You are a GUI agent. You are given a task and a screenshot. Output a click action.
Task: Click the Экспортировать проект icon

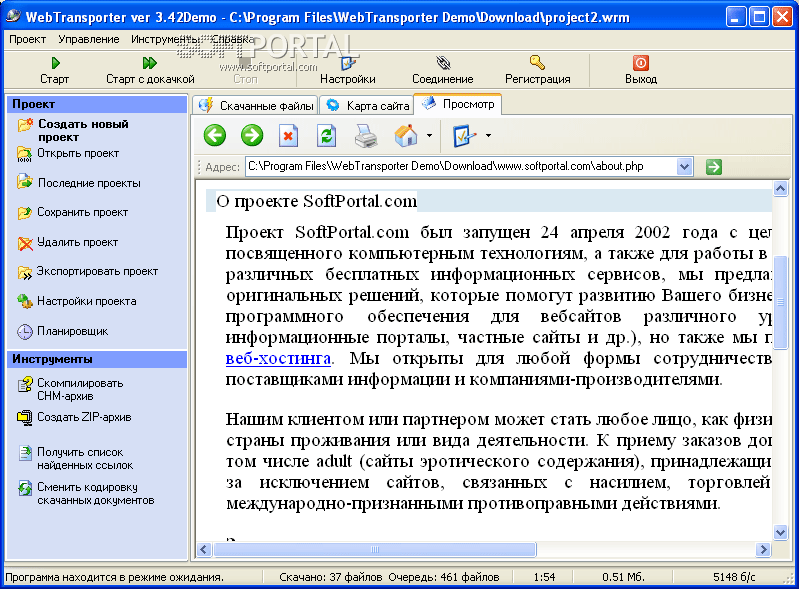pos(24,273)
